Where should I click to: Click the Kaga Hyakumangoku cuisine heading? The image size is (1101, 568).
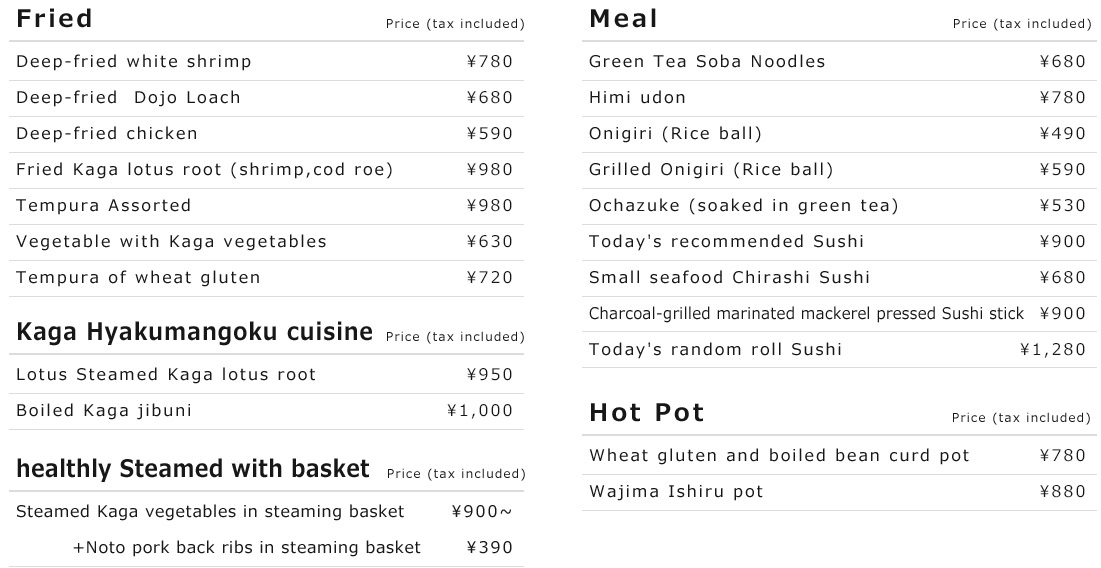194,333
